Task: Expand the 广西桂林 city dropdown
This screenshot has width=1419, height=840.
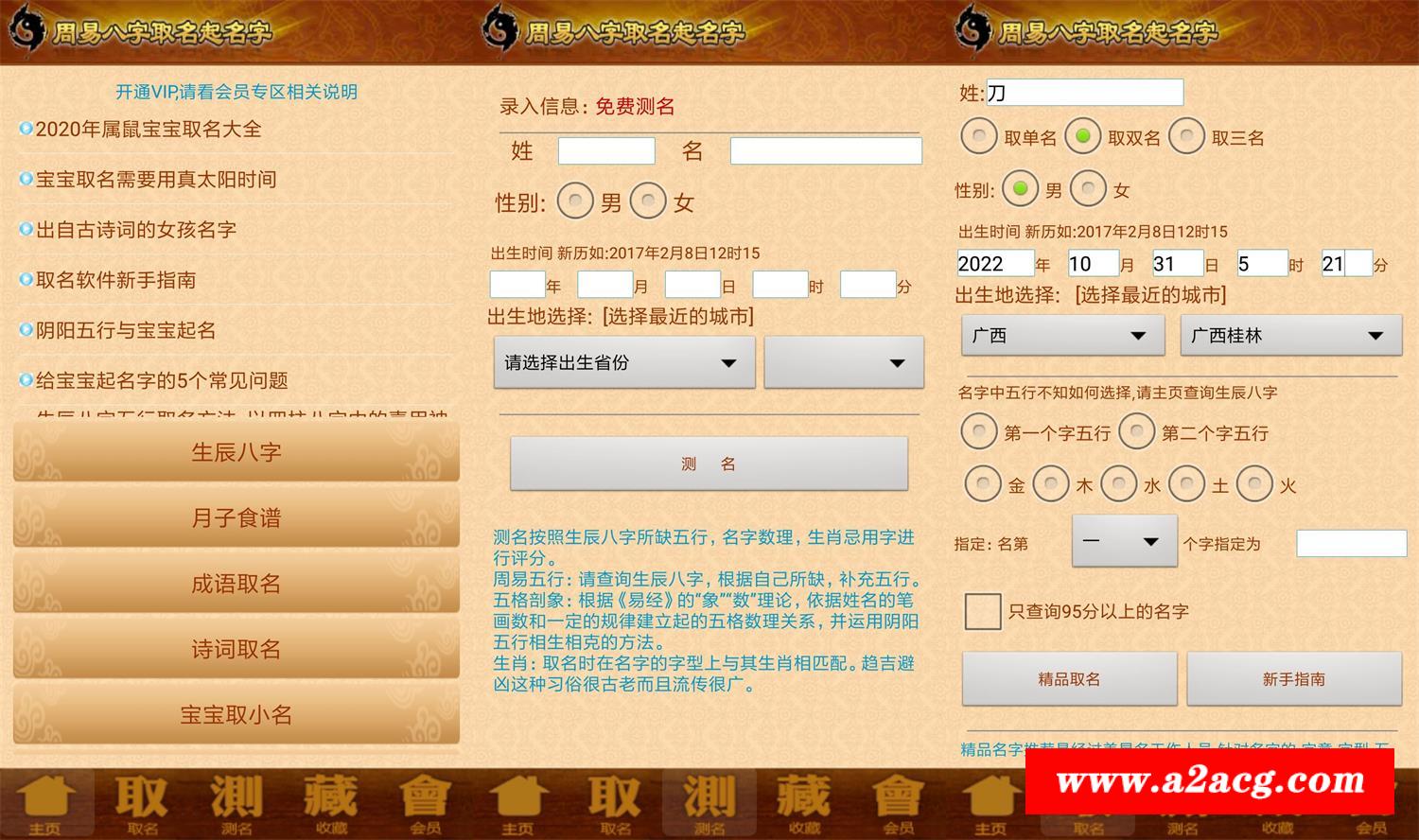Action: 1290,336
